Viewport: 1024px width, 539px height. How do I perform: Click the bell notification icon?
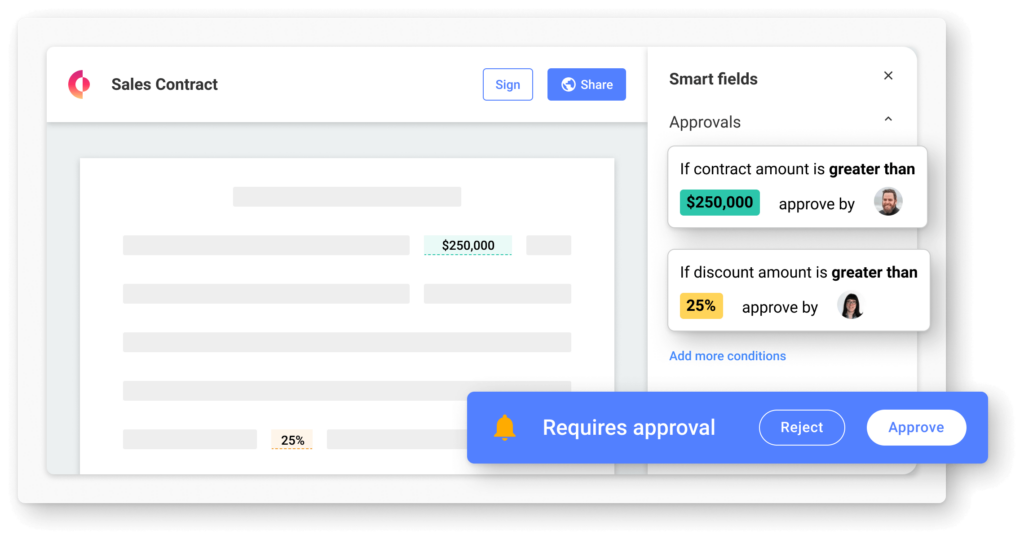click(504, 428)
